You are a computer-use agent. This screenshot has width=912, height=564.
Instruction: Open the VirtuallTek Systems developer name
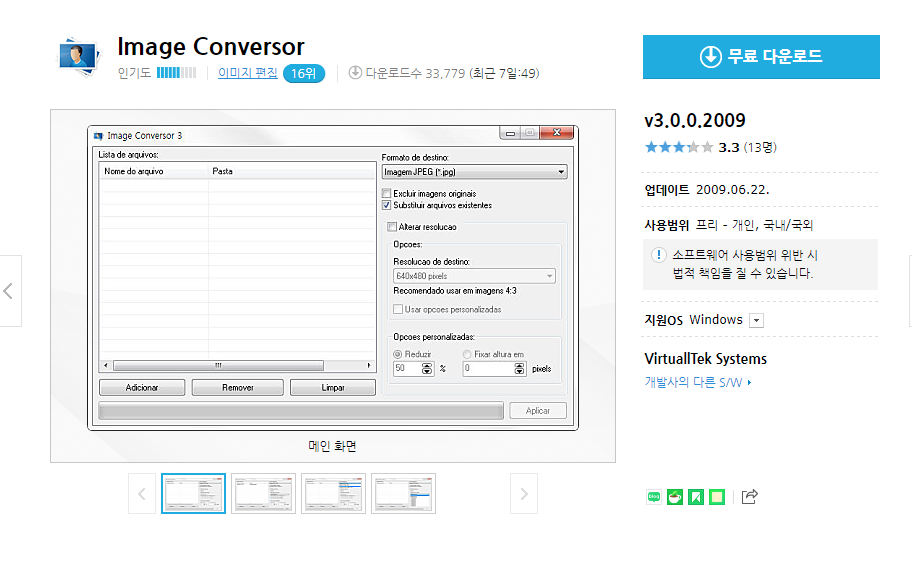click(706, 359)
